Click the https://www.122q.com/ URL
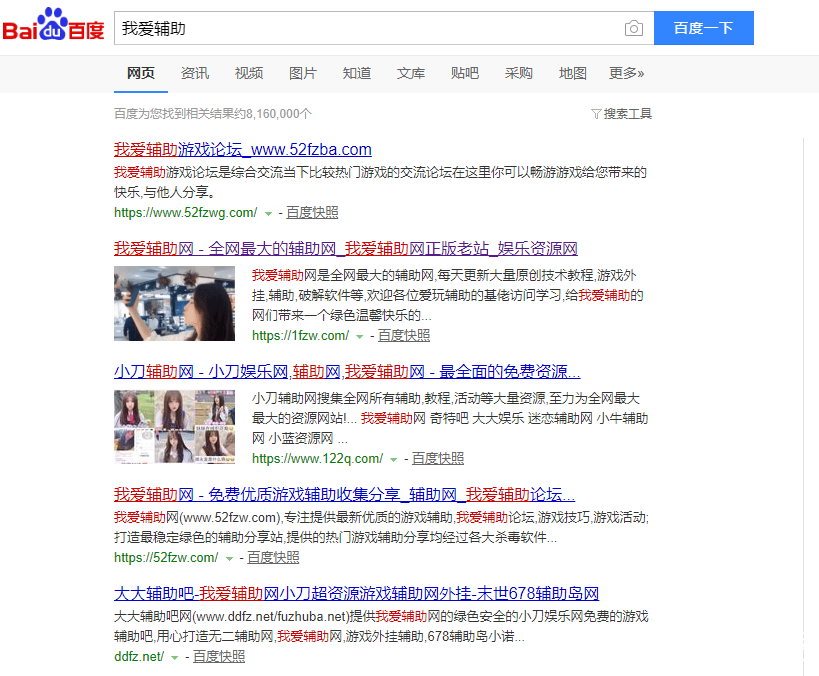This screenshot has width=819, height=676. (318, 459)
